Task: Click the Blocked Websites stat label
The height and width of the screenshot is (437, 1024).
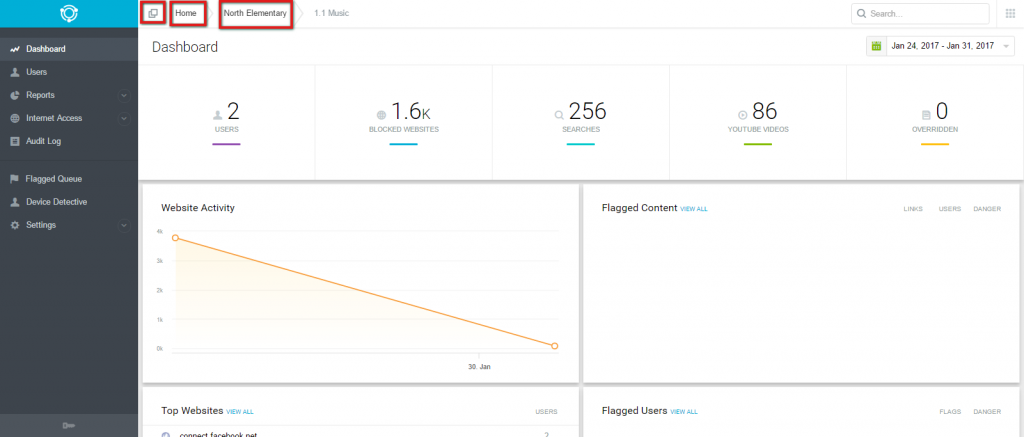Action: (x=404, y=129)
